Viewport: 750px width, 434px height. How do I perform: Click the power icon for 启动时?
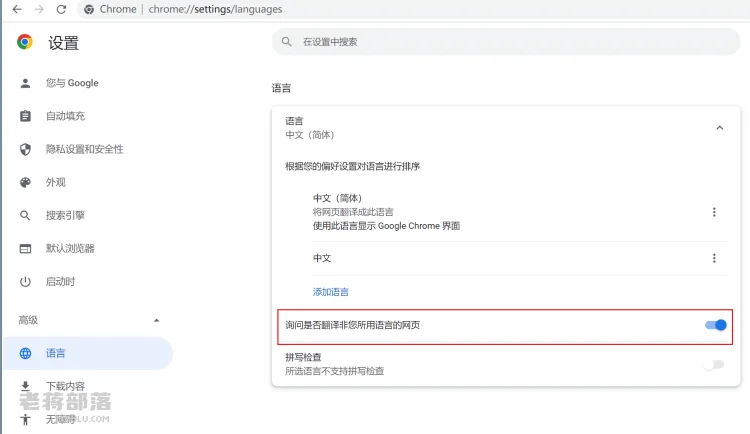click(x=25, y=282)
